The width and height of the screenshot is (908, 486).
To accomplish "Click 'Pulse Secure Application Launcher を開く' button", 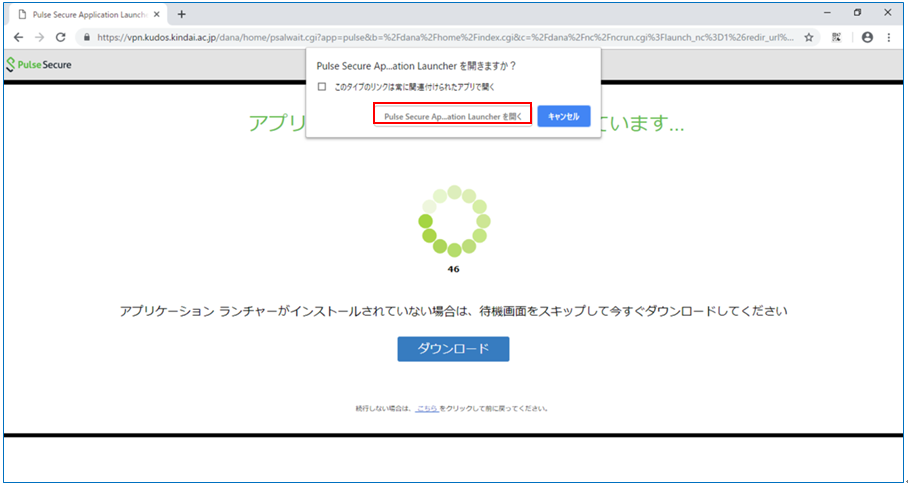I will point(452,116).
